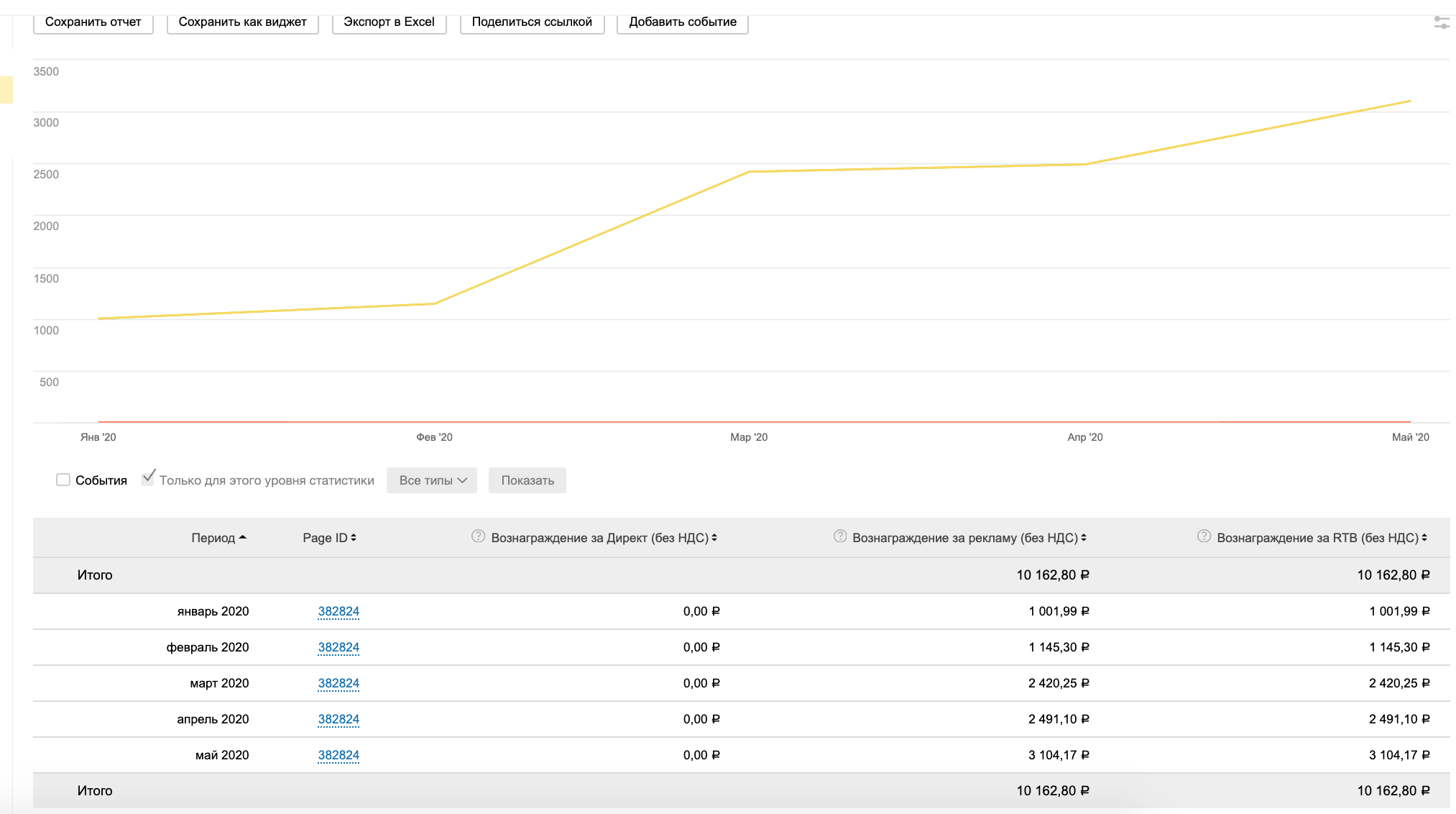1456x814 pixels.
Task: Select the март 2020 period cell
Action: click(219, 683)
